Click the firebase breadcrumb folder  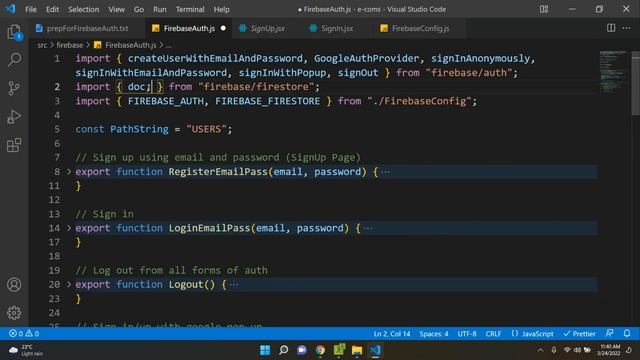pyautogui.click(x=70, y=45)
